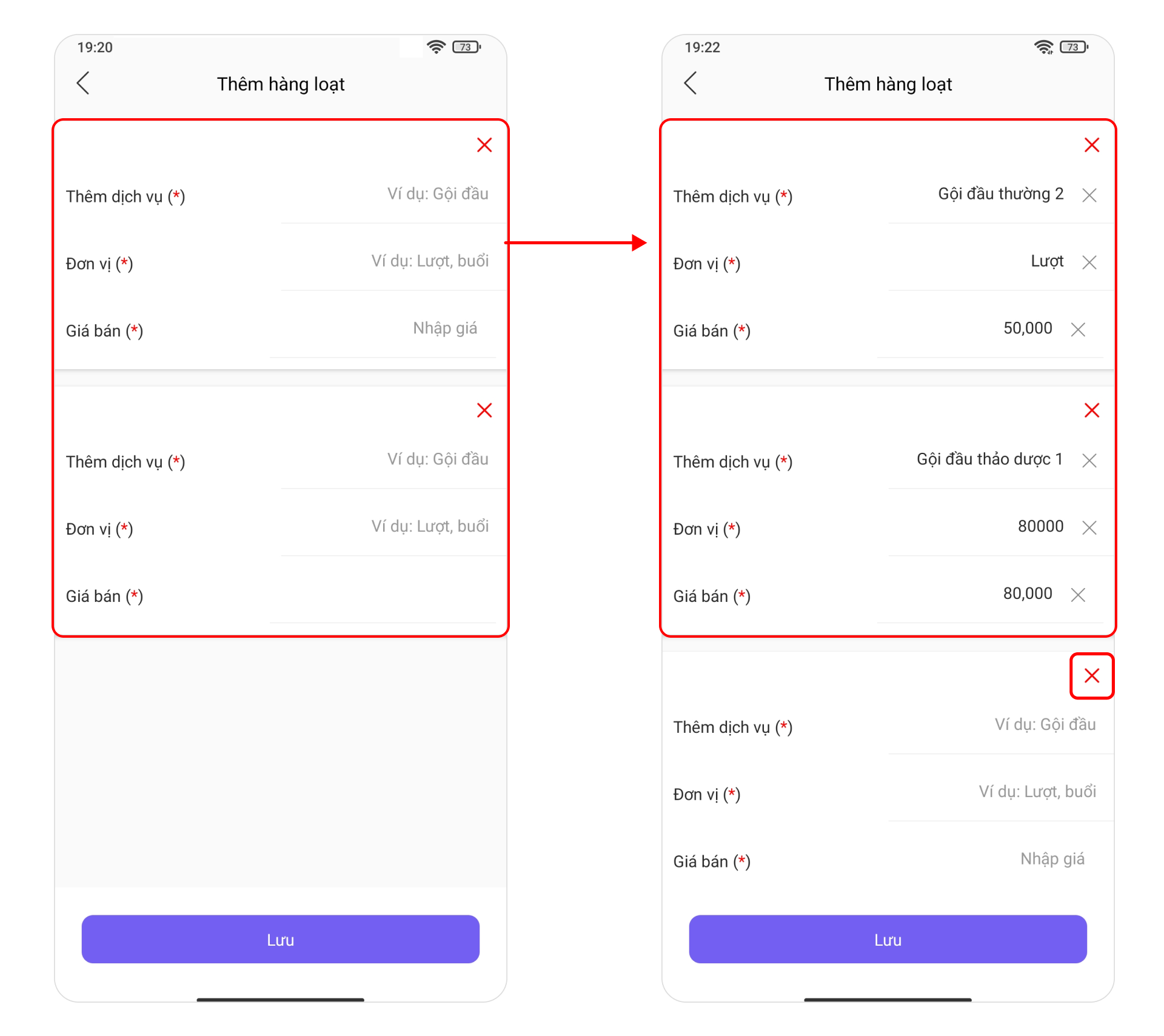Focus first 'Ví dụ: Gội đầu' field on left
The width and height of the screenshot is (1164, 1036).
click(x=393, y=195)
